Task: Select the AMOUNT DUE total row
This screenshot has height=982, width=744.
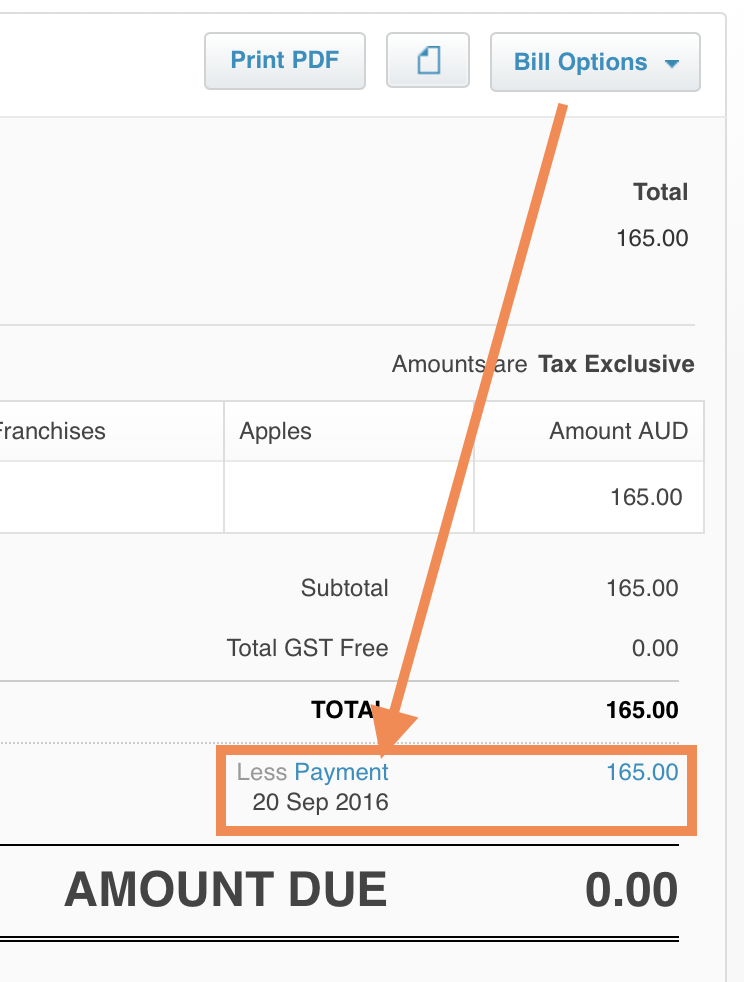Action: pyautogui.click(x=370, y=888)
